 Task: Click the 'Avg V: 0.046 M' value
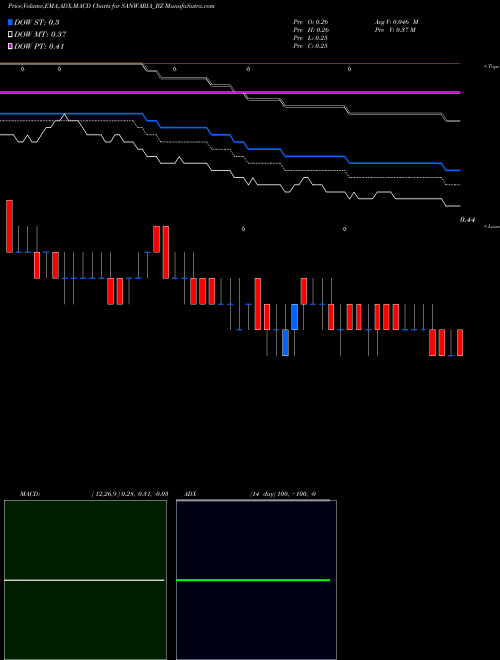click(396, 22)
